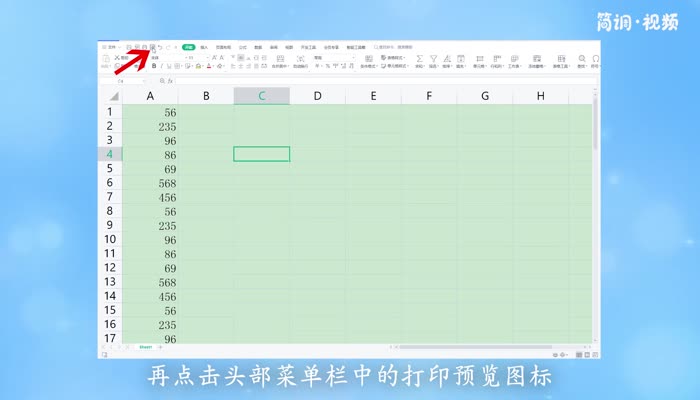Click the Print Preview icon in the quick access bar
This screenshot has width=700, height=400.
click(151, 47)
